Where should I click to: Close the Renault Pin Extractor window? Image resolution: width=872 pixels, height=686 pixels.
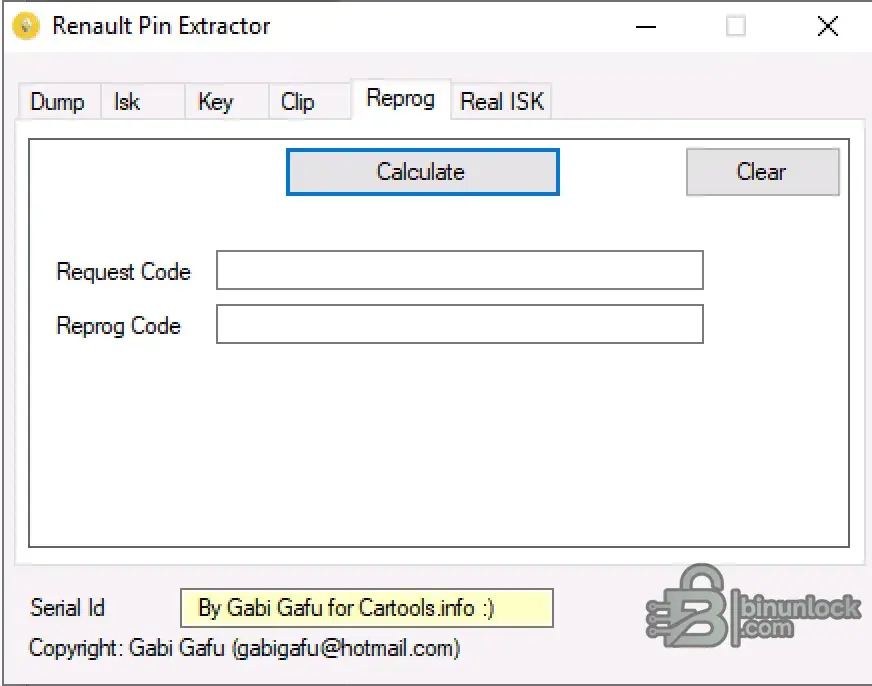(828, 26)
